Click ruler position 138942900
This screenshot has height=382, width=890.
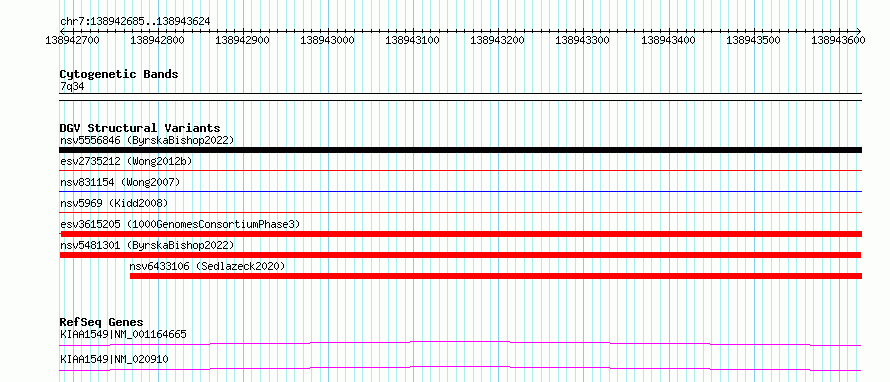pos(242,40)
